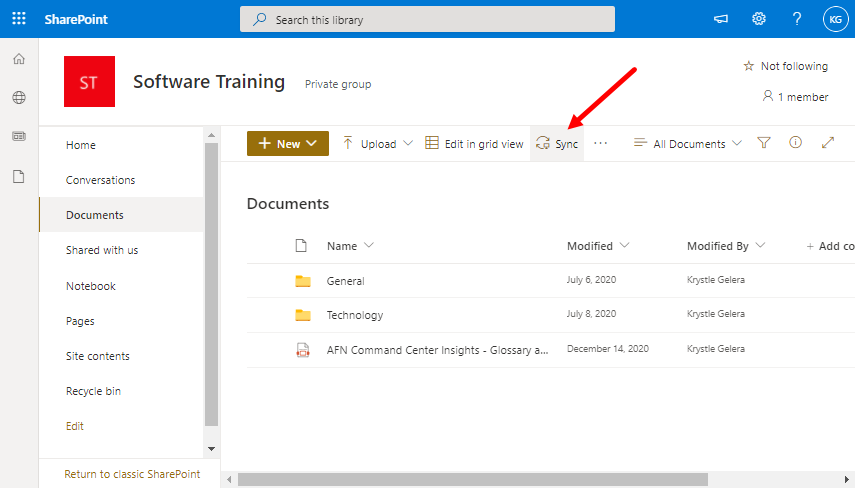Expand the Upload chevron arrow
Image resolution: width=855 pixels, height=488 pixels.
tap(408, 143)
